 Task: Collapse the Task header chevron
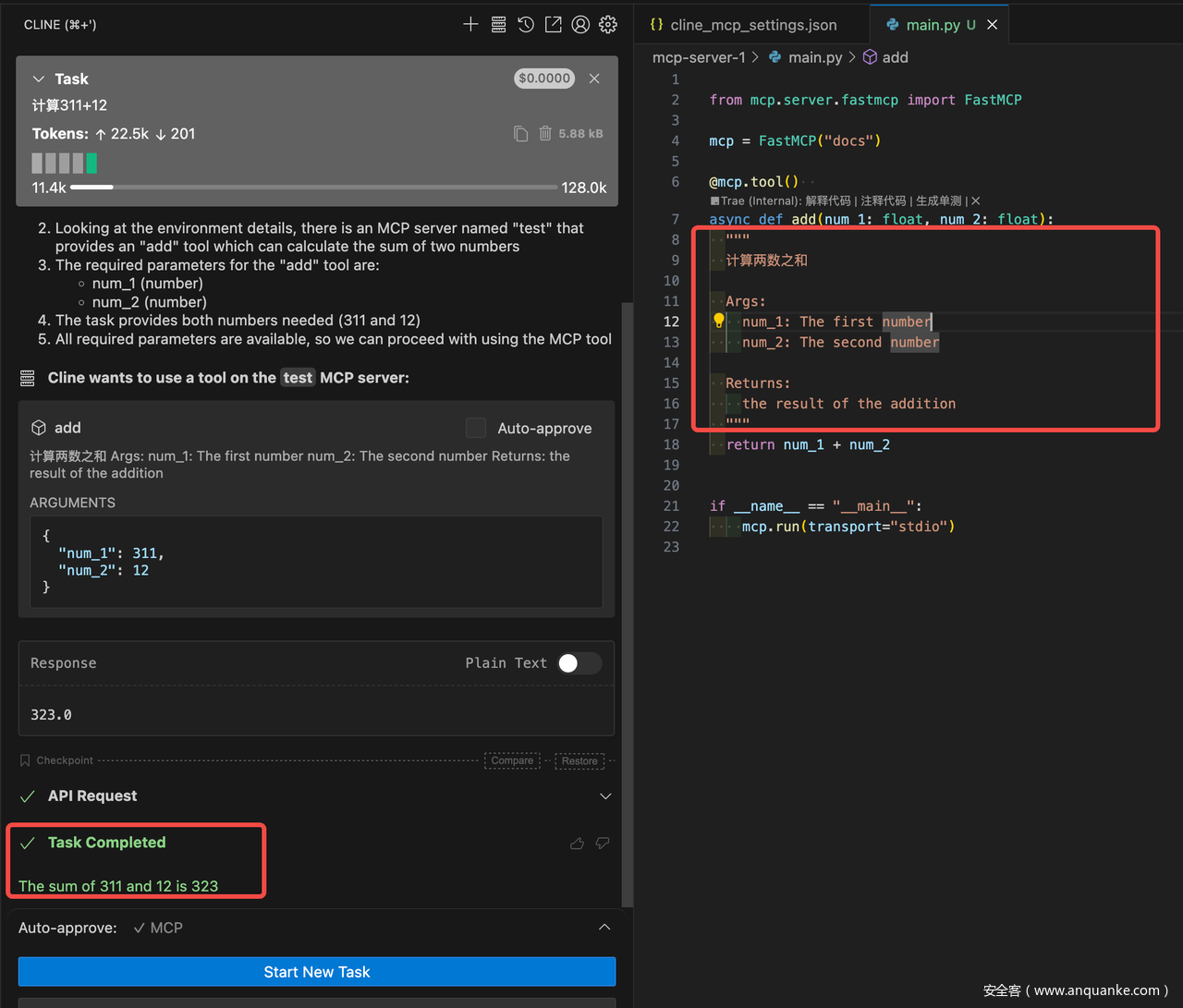tap(39, 79)
